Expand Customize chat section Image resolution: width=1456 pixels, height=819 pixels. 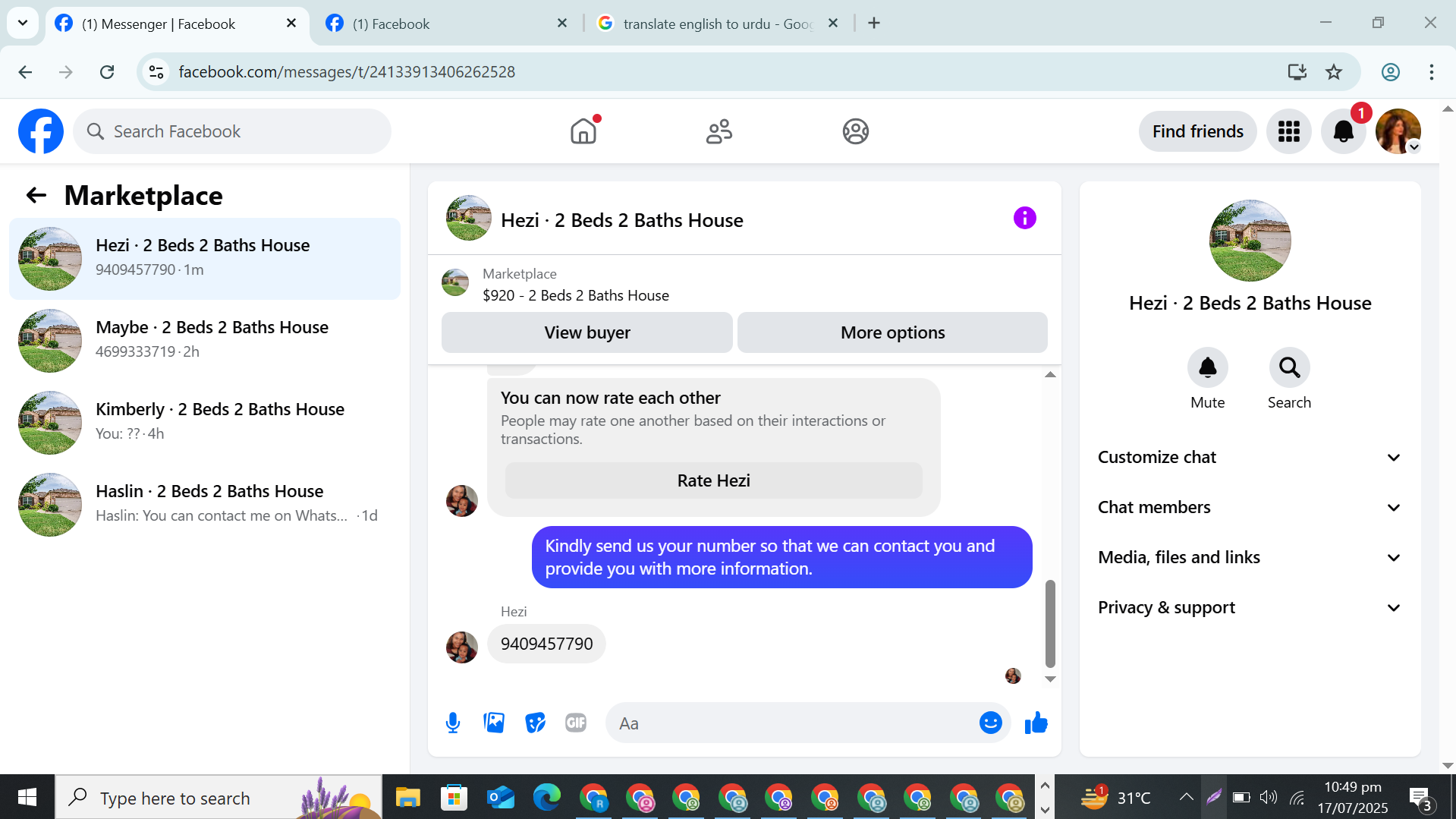pyautogui.click(x=1250, y=458)
